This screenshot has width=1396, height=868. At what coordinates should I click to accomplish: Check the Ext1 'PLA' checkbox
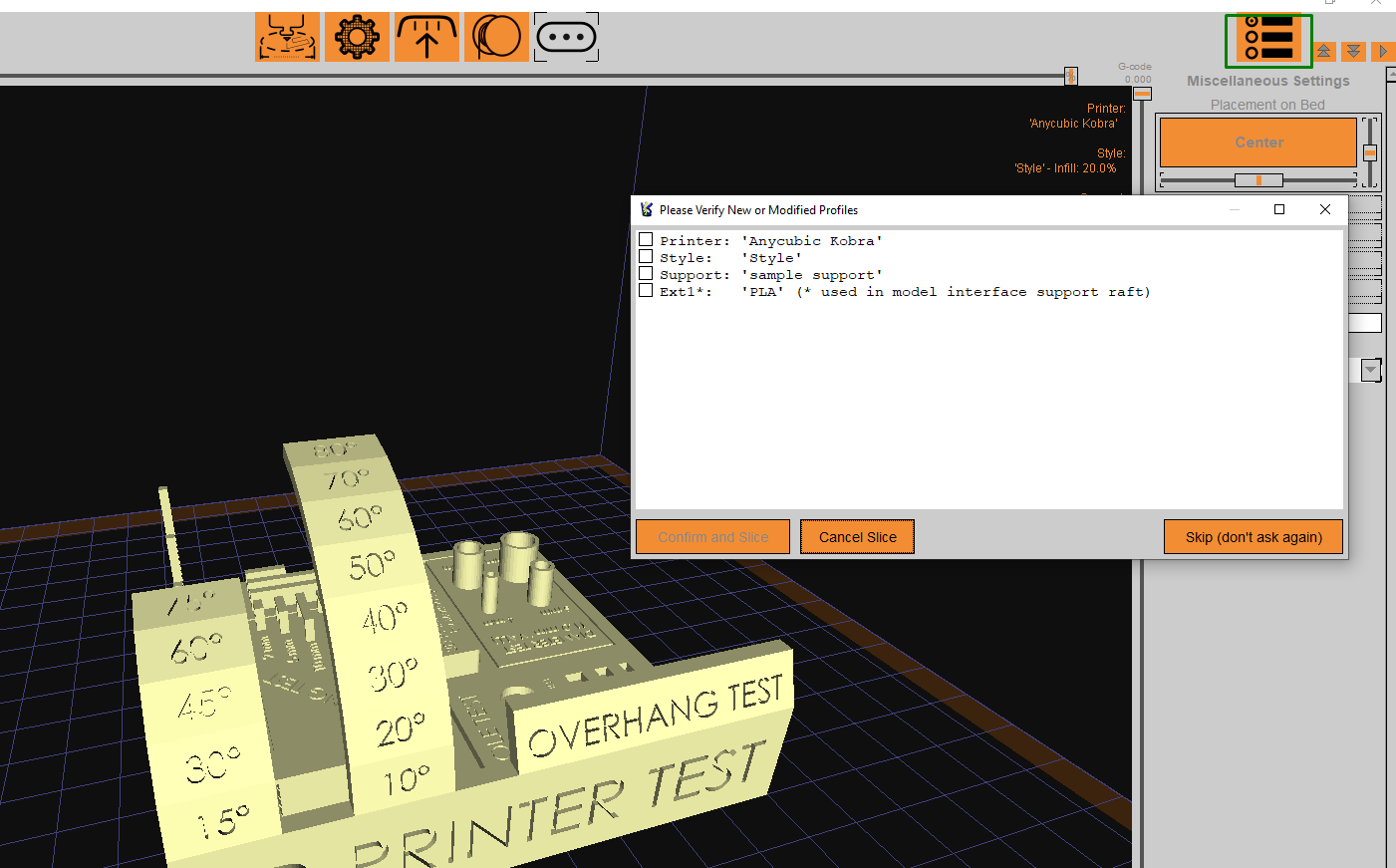coord(646,291)
